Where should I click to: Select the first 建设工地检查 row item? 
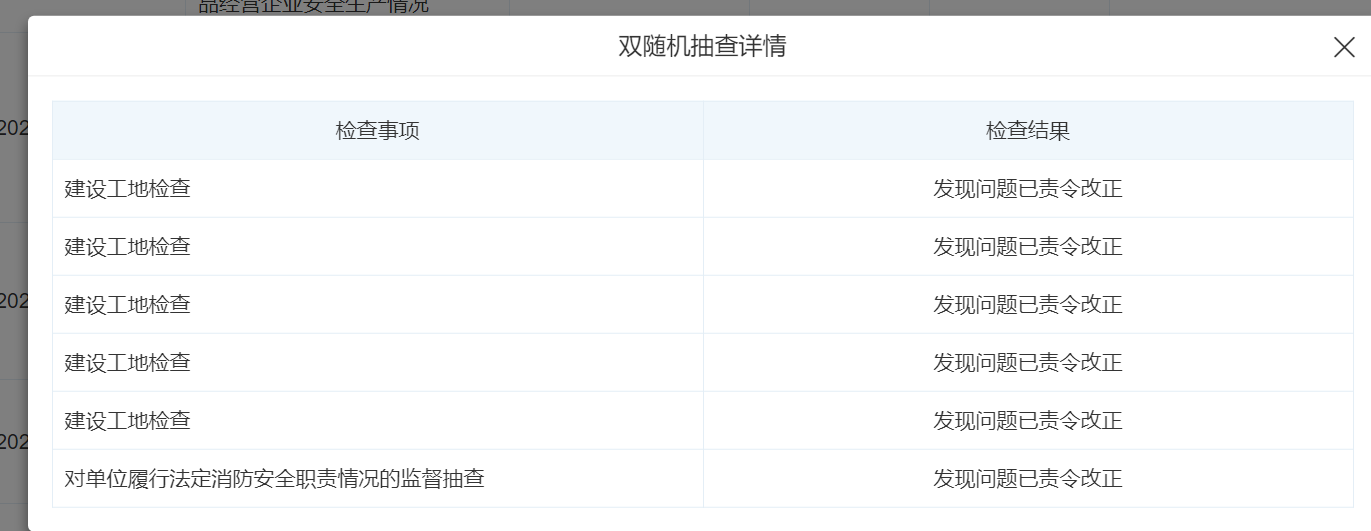coord(128,188)
